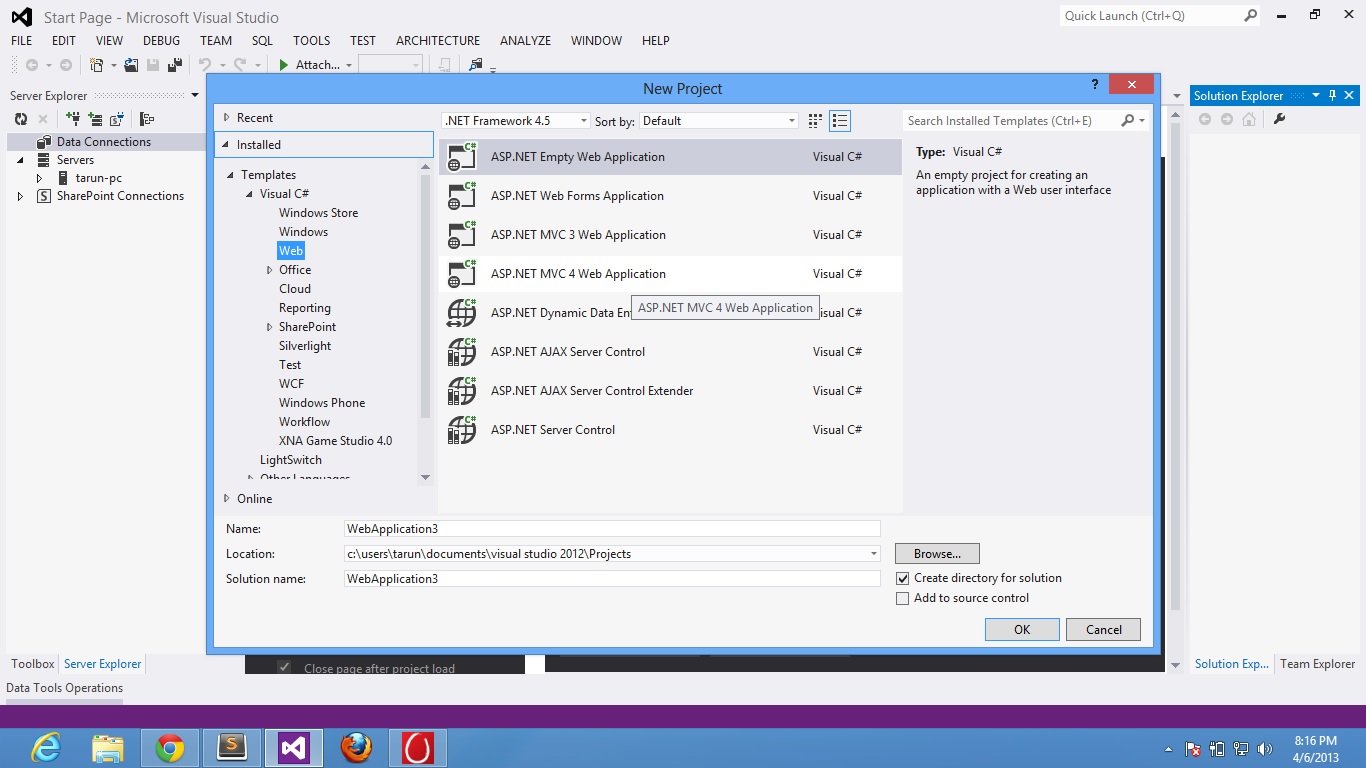This screenshot has width=1366, height=768.
Task: Select the LightSwitch template category
Action: pyautogui.click(x=291, y=460)
